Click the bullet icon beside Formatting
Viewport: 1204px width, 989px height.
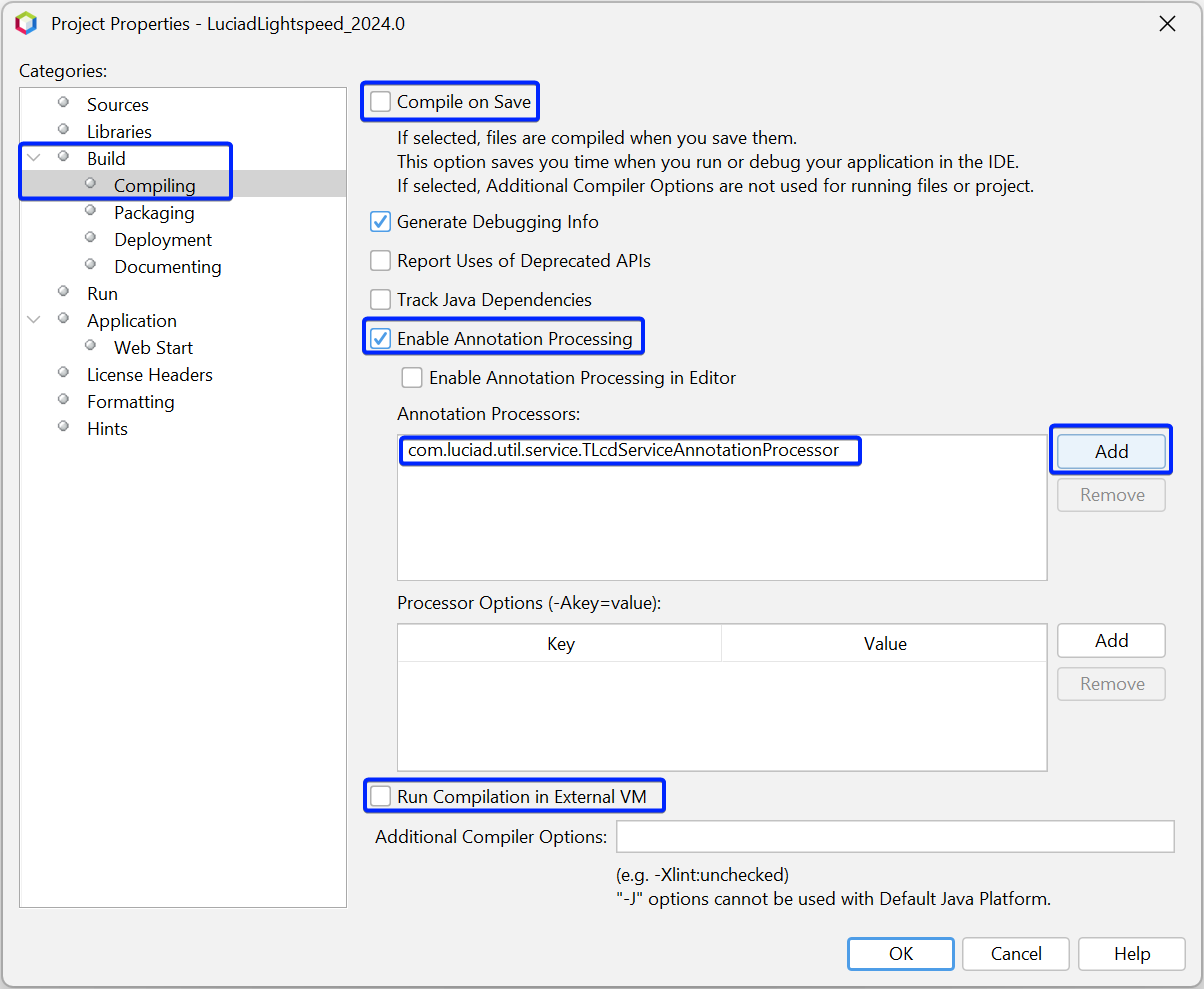click(x=64, y=399)
